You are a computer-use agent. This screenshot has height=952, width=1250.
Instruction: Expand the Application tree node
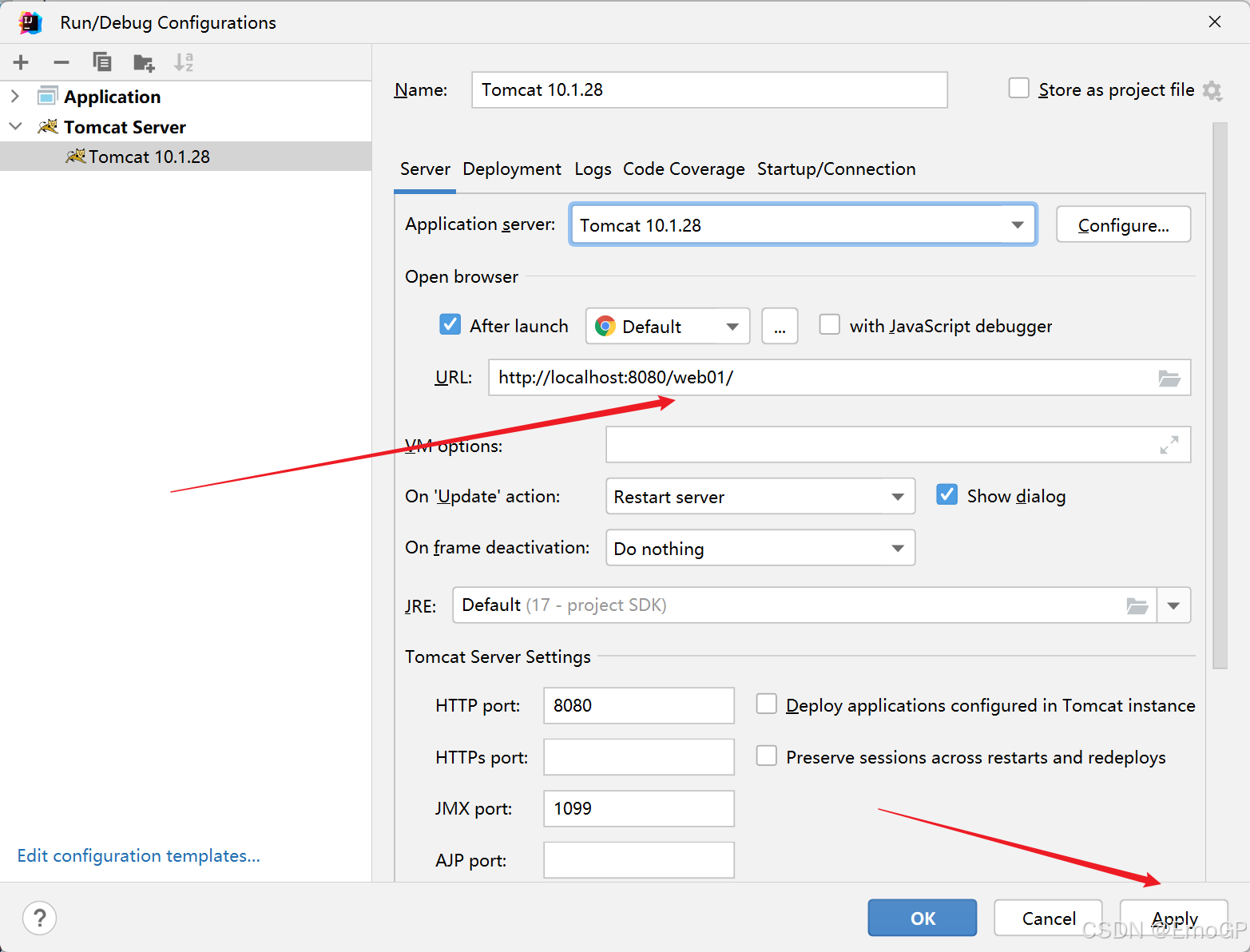click(x=14, y=96)
